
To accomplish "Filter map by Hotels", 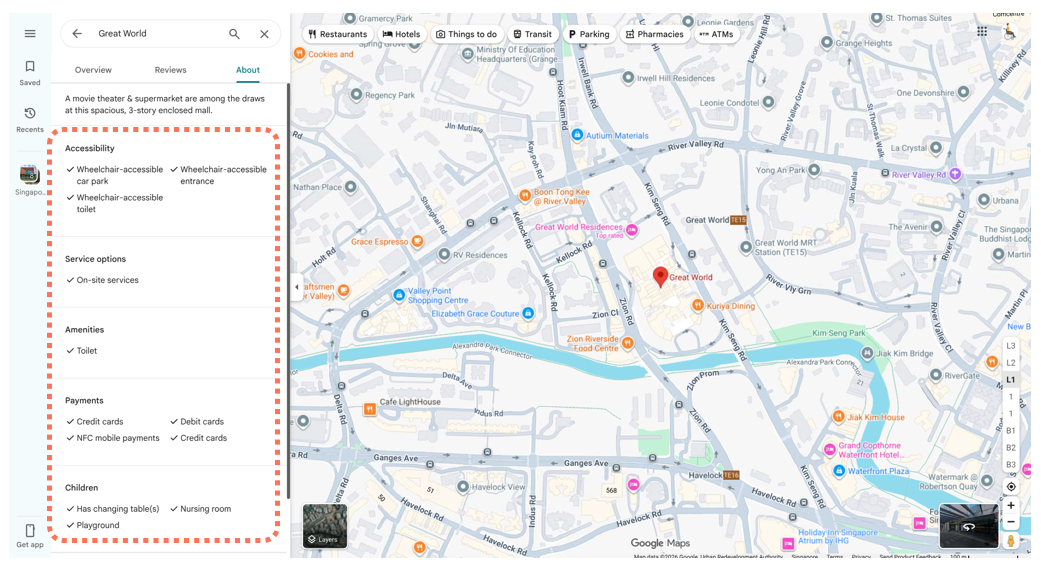I will click(x=401, y=34).
